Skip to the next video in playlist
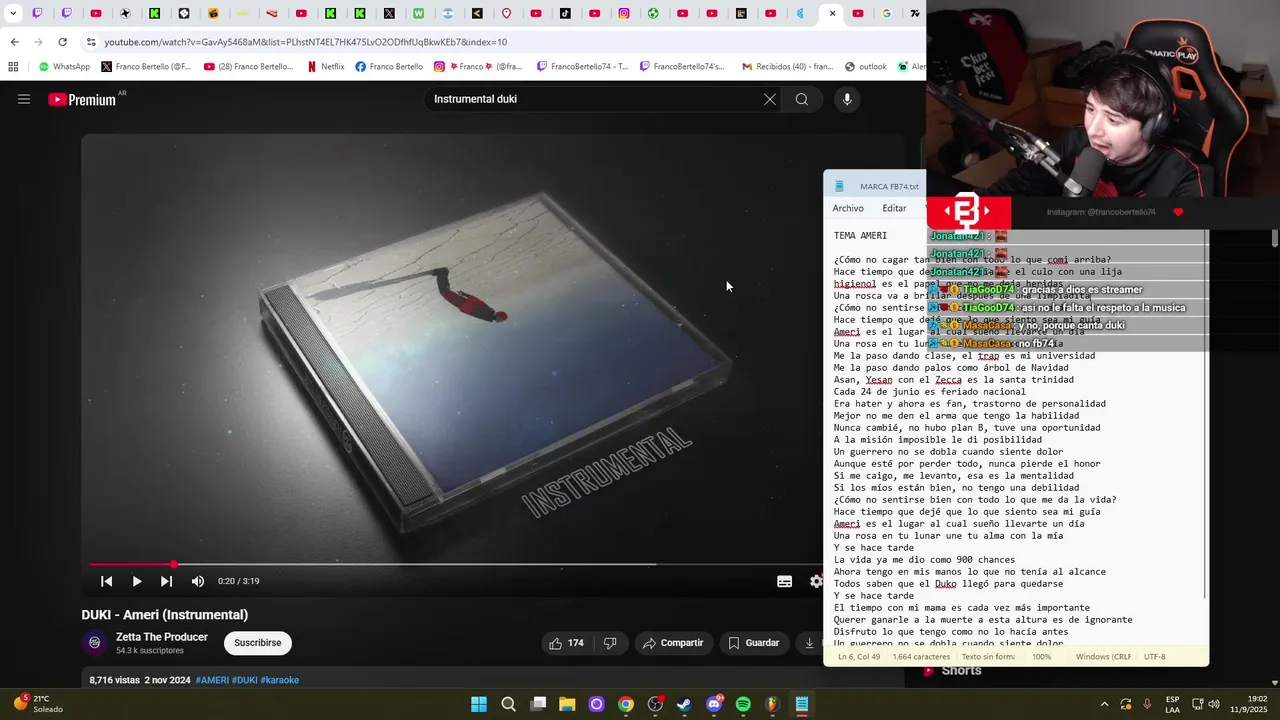Screen dimensions: 1280x720 tap(166, 581)
